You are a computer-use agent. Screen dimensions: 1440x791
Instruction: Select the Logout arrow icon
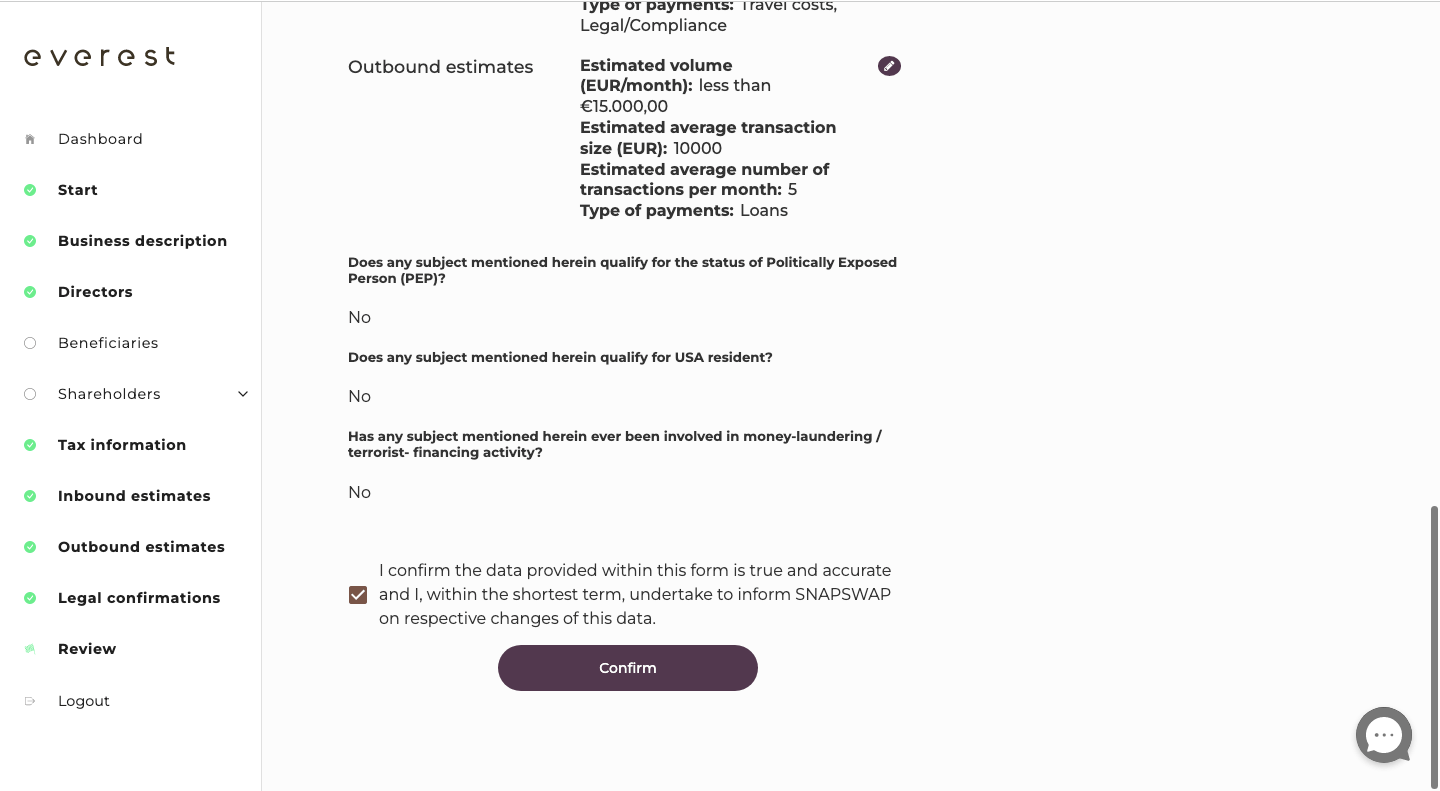[x=30, y=700]
